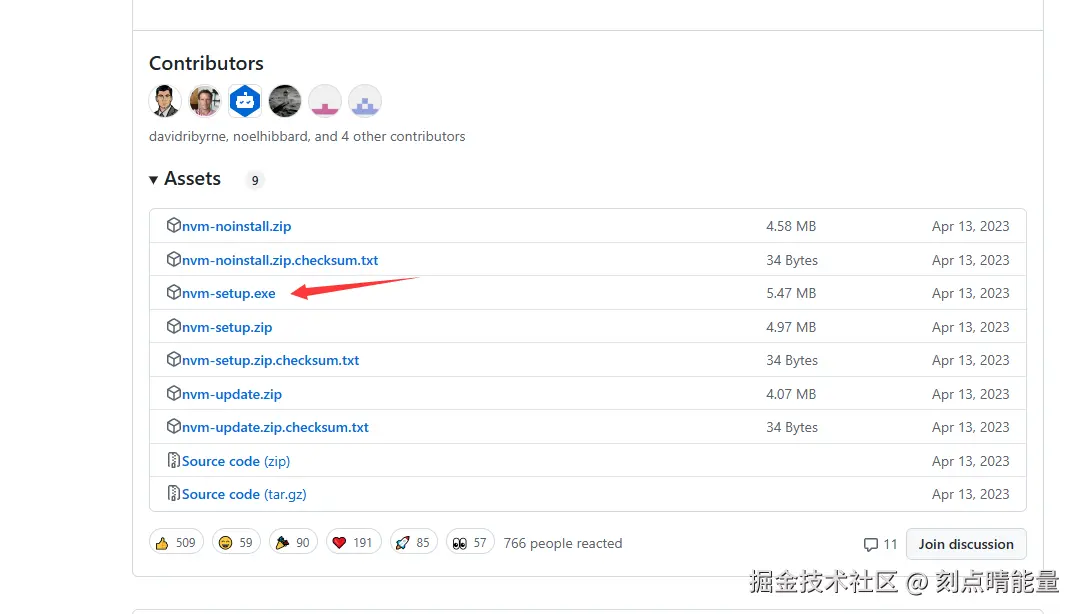Image resolution: width=1078 pixels, height=614 pixels.
Task: React with eyes emoji (57)
Action: tap(470, 543)
